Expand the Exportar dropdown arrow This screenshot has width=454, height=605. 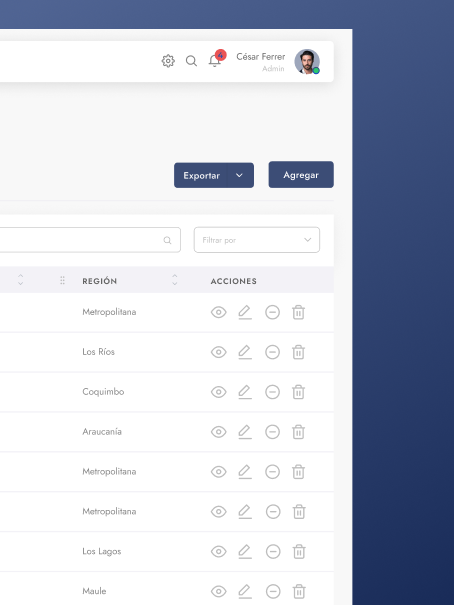point(240,175)
